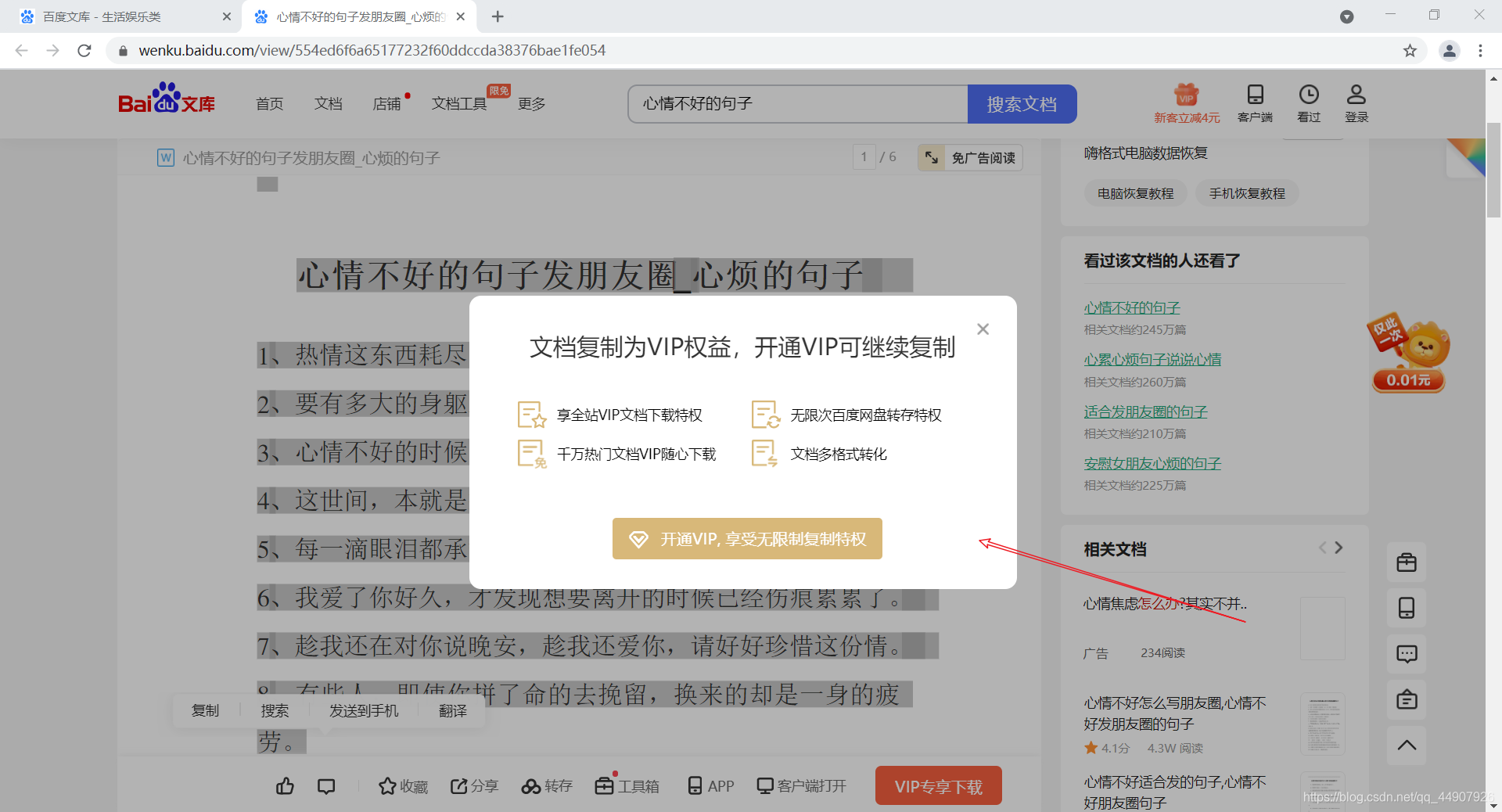Select 复制 from the context menu
This screenshot has width=1502, height=812.
point(206,710)
